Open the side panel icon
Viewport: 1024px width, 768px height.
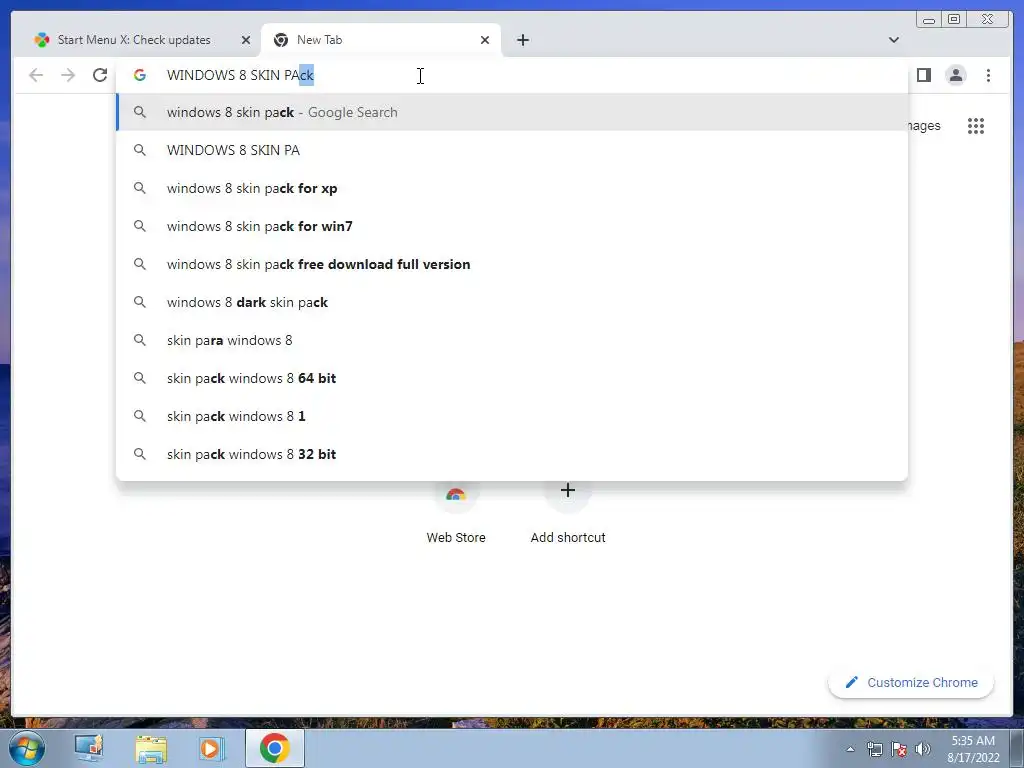point(923,75)
